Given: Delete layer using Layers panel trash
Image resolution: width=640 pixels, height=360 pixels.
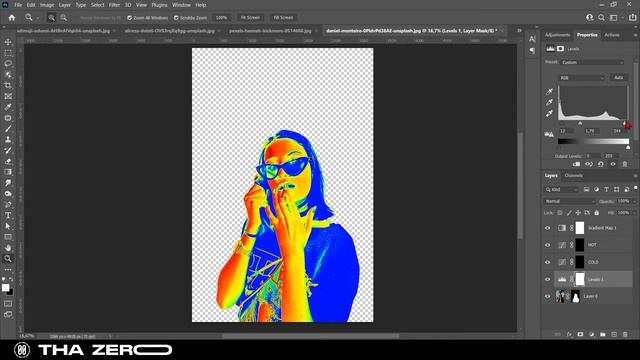Looking at the screenshot, I should 625,335.
